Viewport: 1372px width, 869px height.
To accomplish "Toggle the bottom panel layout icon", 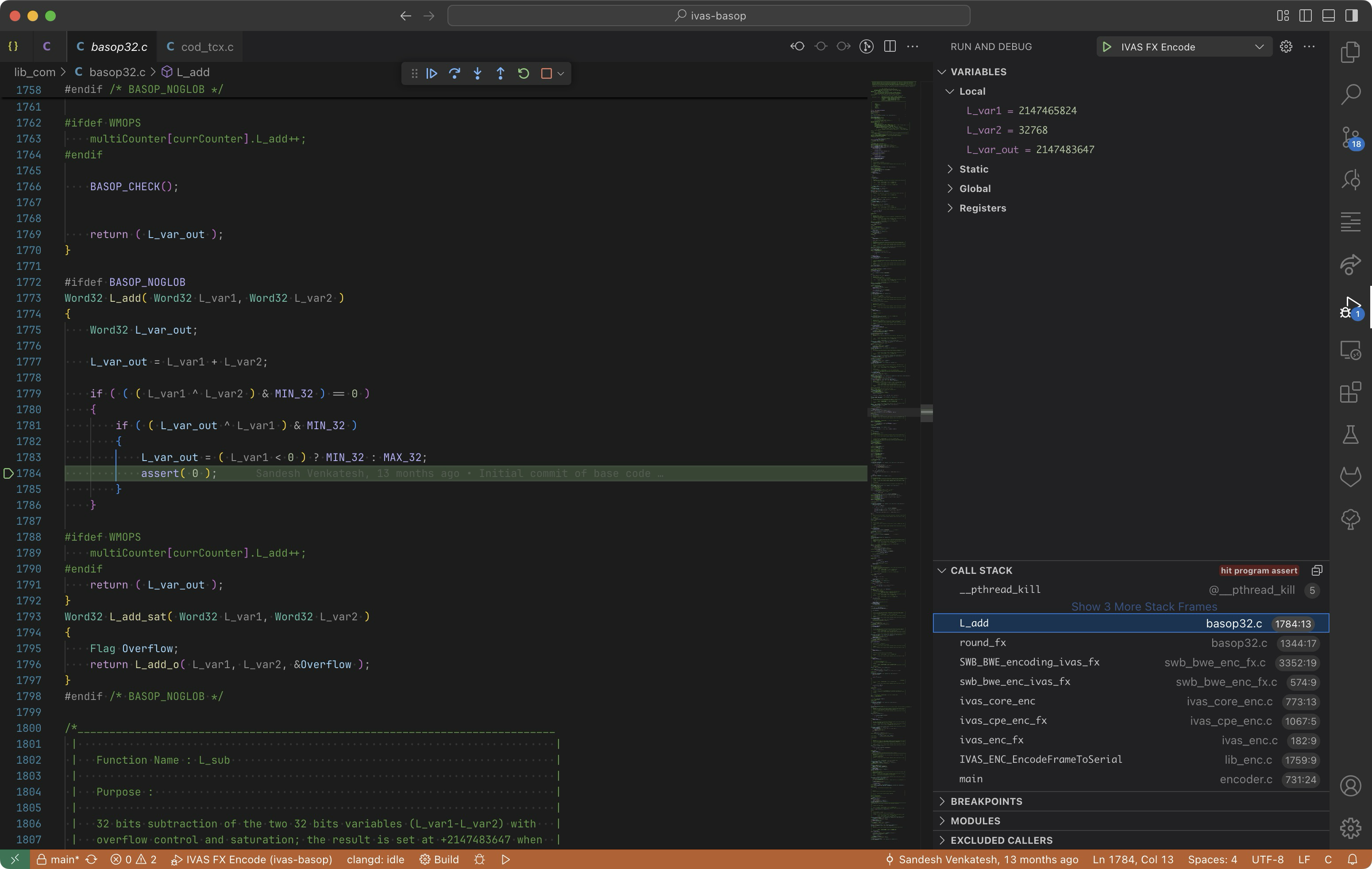I will 1328,16.
